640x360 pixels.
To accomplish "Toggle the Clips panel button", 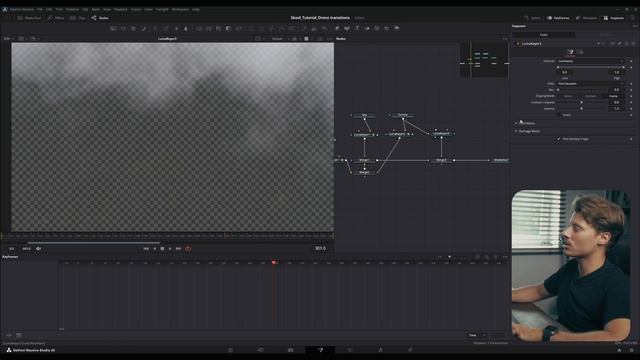I will 78,18.
